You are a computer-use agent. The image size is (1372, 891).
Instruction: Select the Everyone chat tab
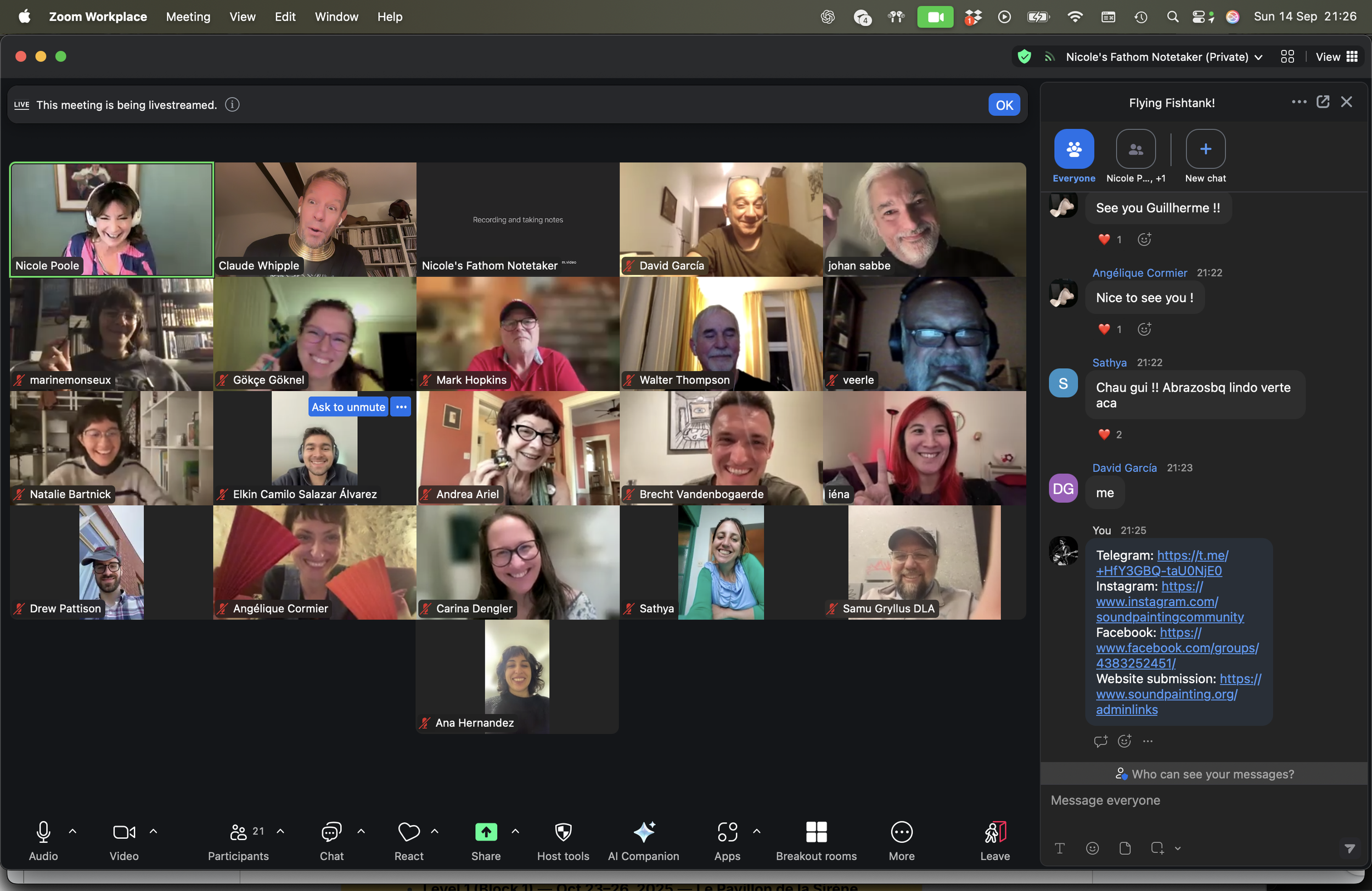pyautogui.click(x=1073, y=150)
